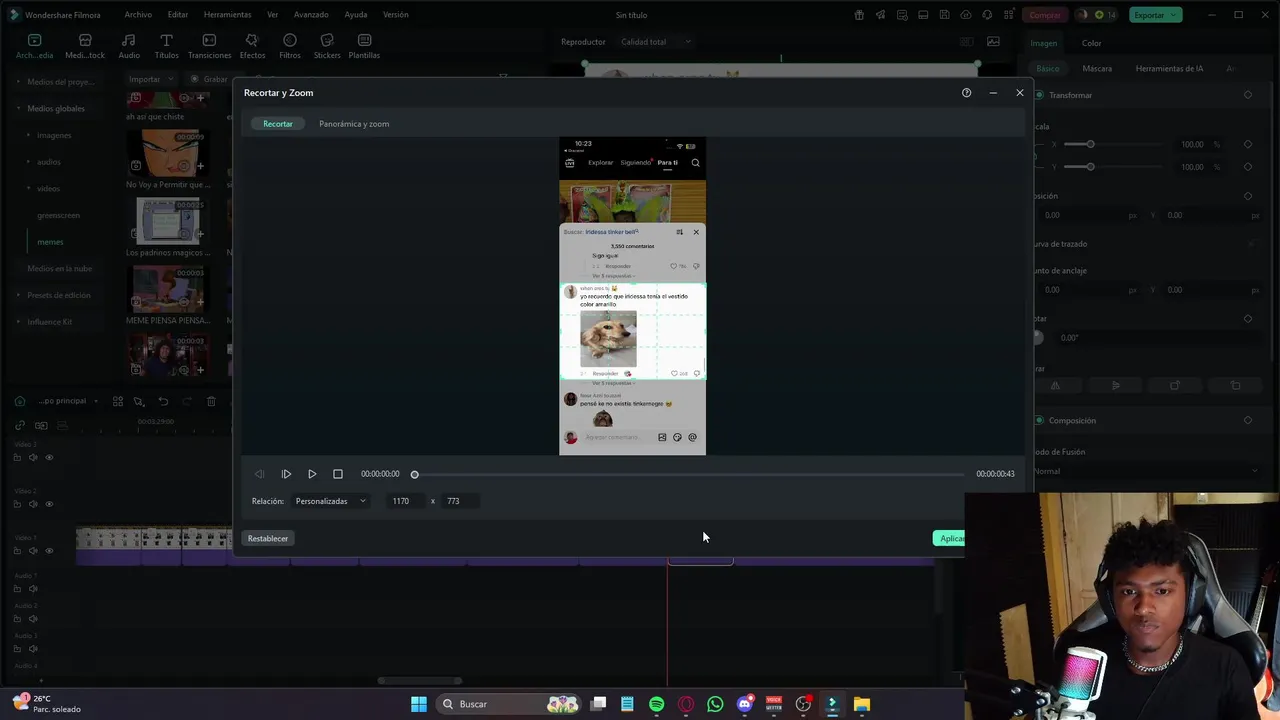Open the Calidad total dropdown
1280x720 pixels.
coord(655,42)
